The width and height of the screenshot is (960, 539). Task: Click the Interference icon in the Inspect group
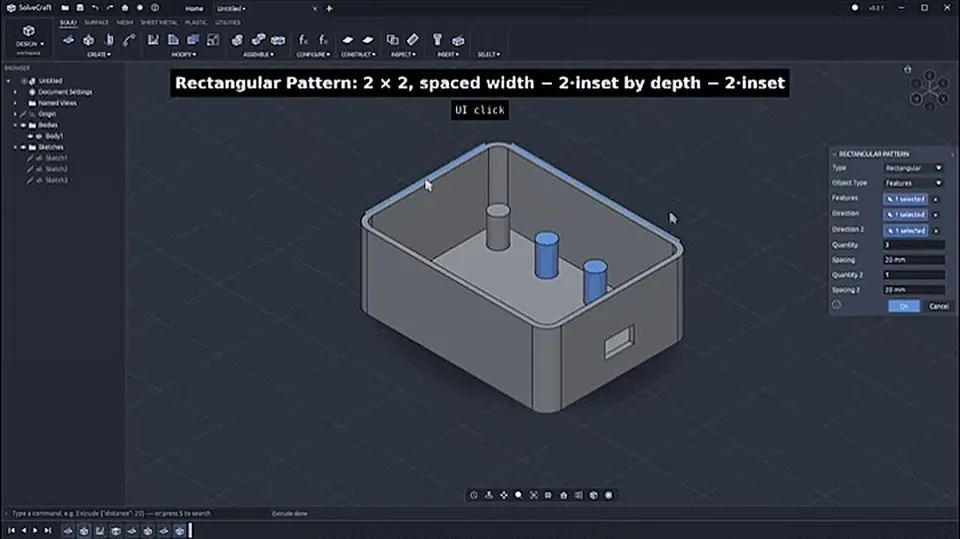coord(392,40)
